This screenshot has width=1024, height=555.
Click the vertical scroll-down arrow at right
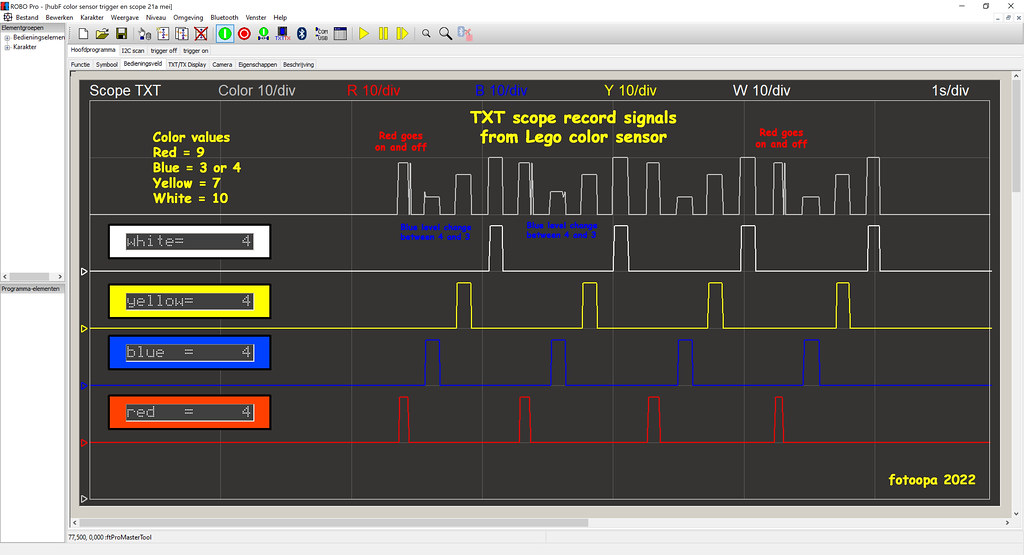pyautogui.click(x=1016, y=513)
